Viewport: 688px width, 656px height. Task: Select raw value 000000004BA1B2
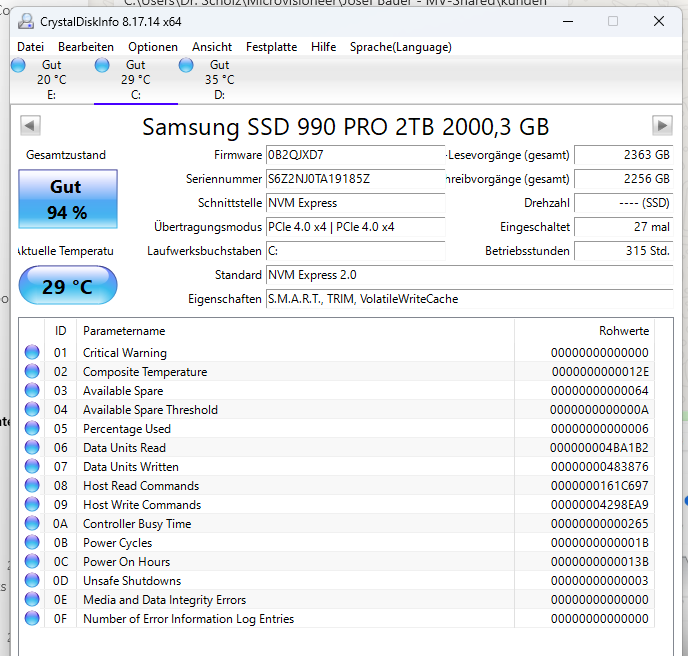(599, 448)
